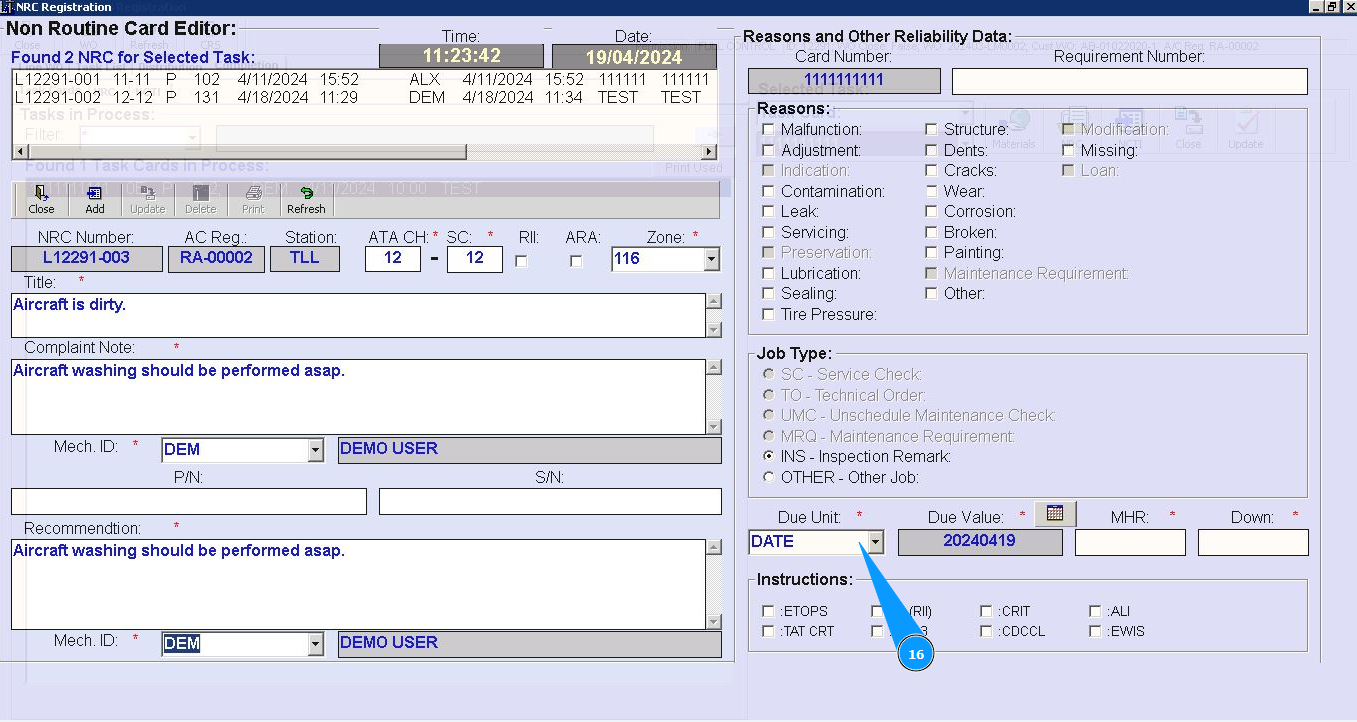
Task: Open the calendar picker beside Due Value
Action: point(1054,514)
